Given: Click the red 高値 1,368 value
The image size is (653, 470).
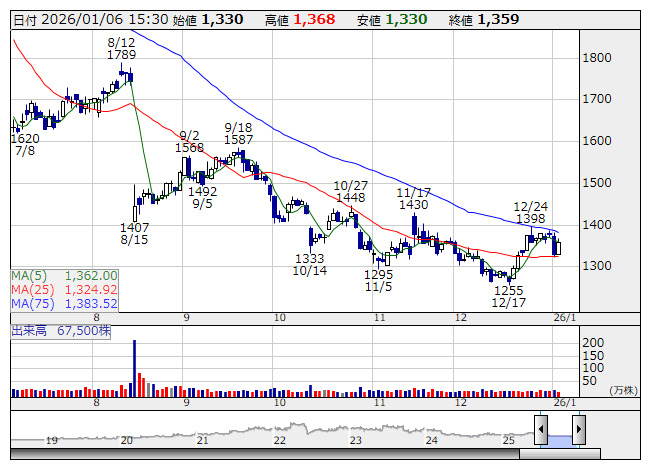Looking at the screenshot, I should click(x=316, y=19).
